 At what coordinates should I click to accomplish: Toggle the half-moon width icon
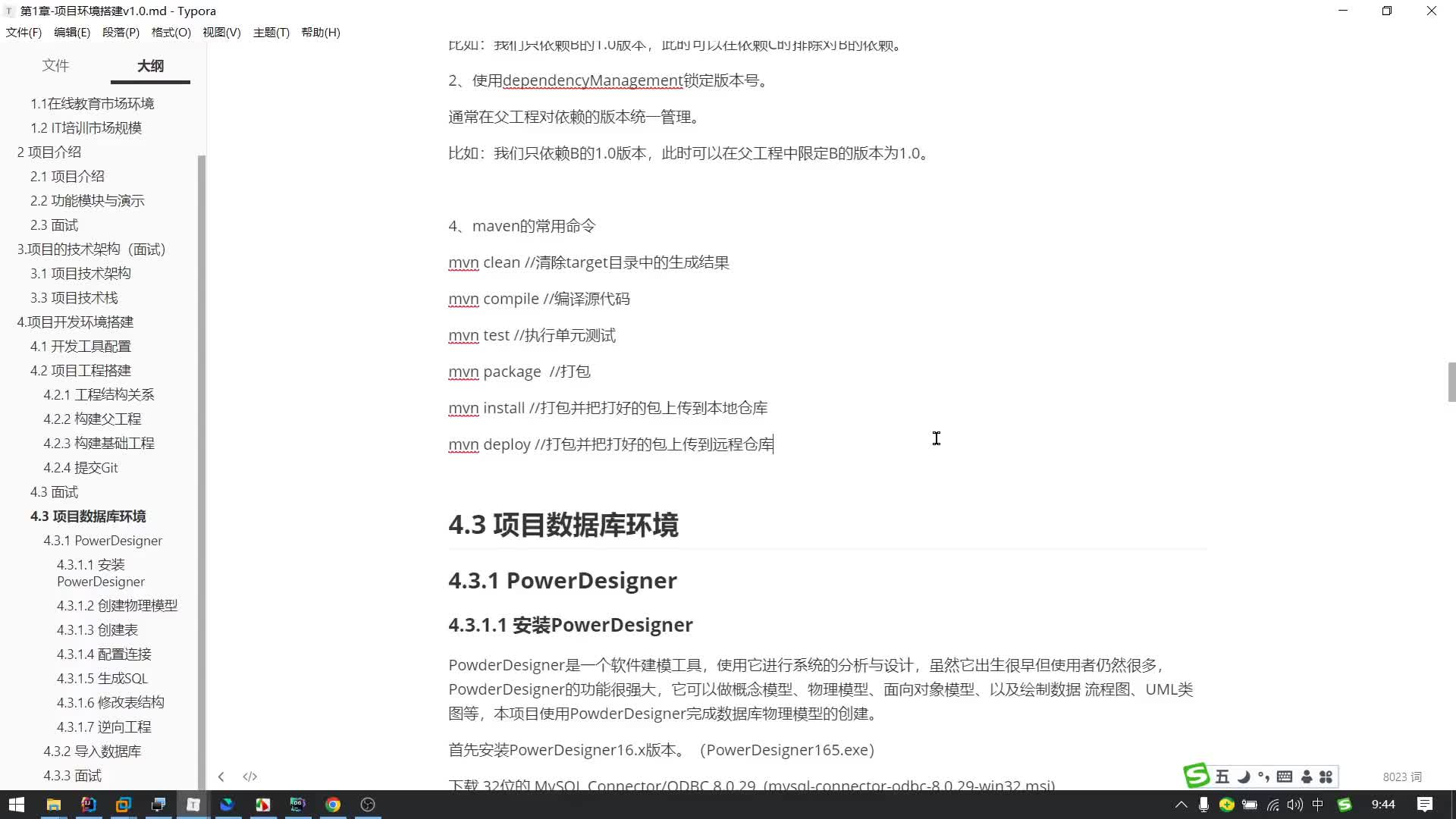point(1244,777)
